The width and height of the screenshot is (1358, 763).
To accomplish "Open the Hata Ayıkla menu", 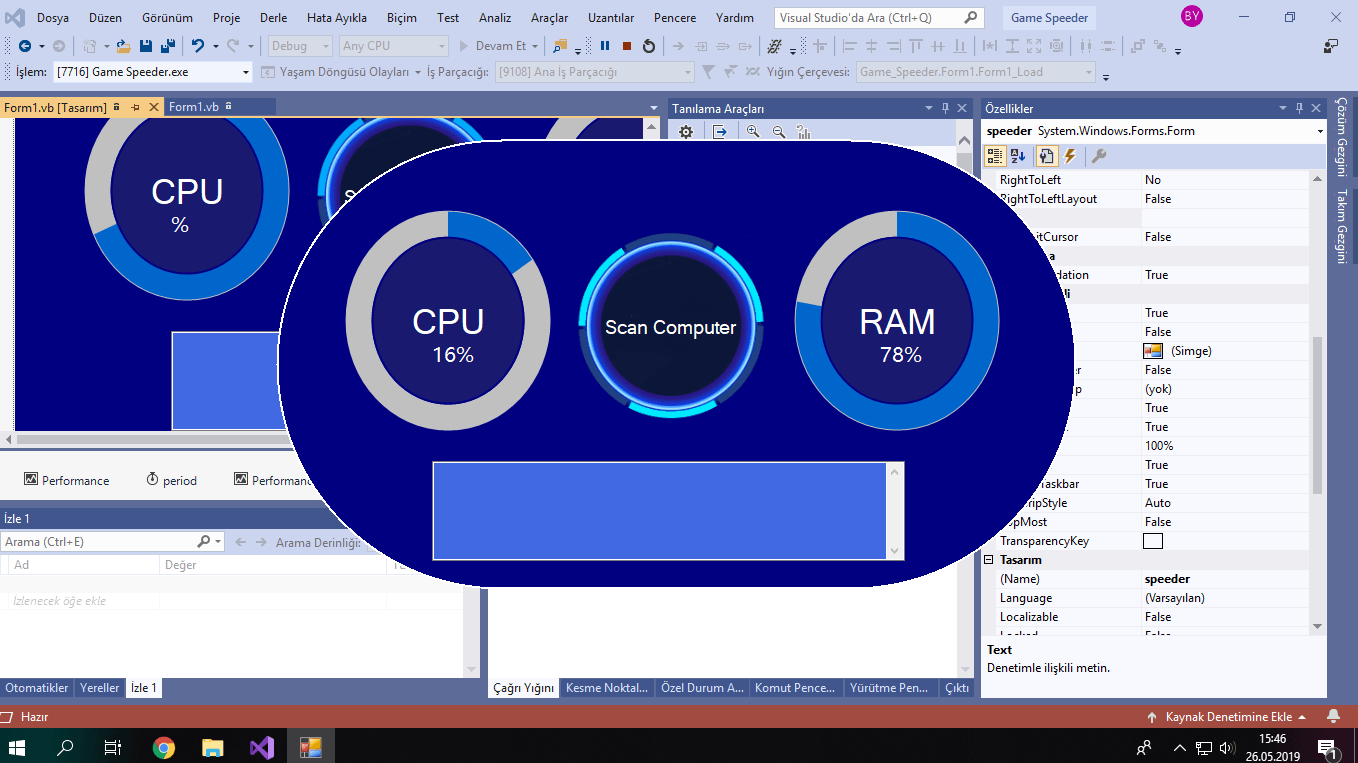I will 336,18.
